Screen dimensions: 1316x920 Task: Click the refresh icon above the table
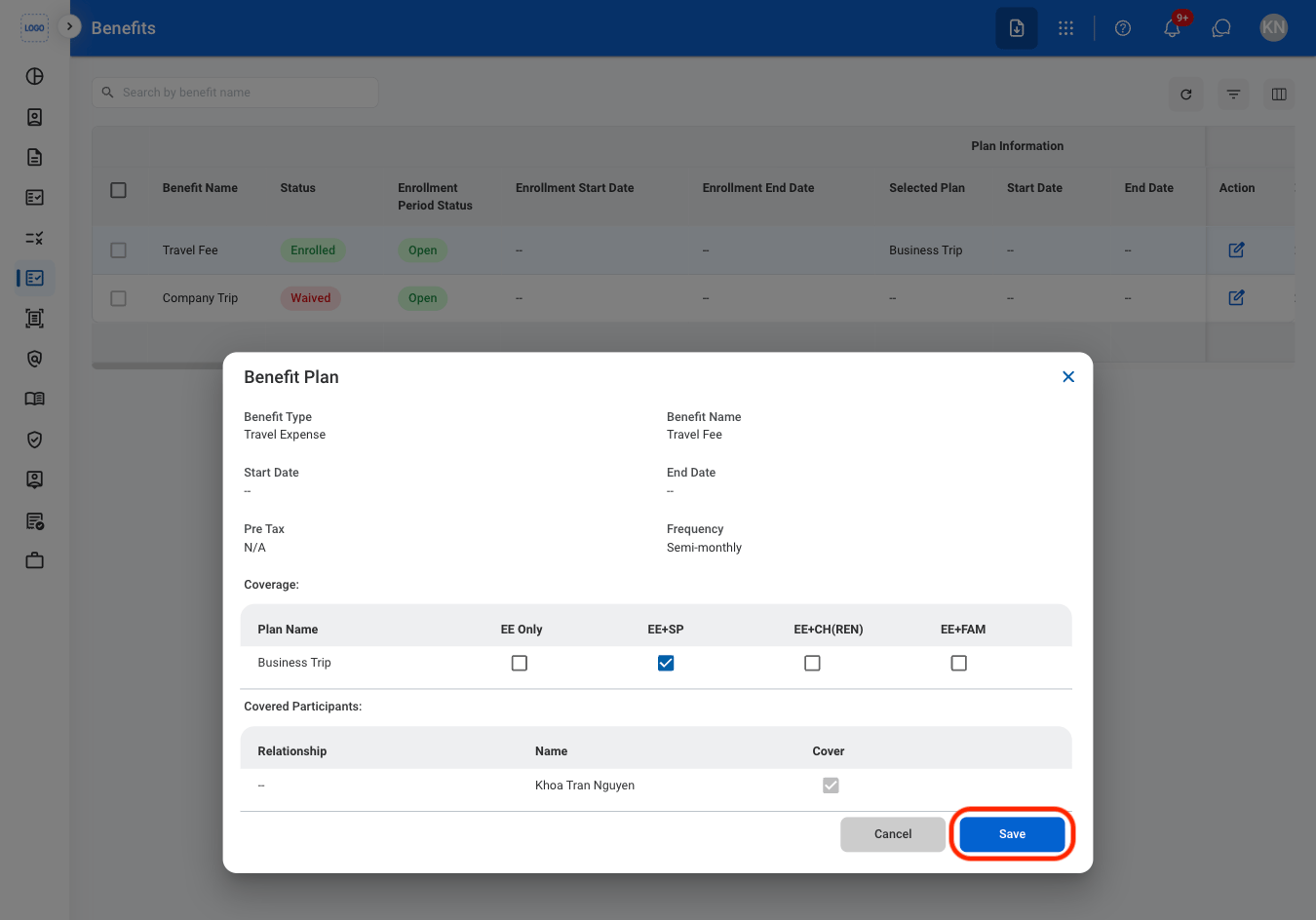tap(1186, 95)
